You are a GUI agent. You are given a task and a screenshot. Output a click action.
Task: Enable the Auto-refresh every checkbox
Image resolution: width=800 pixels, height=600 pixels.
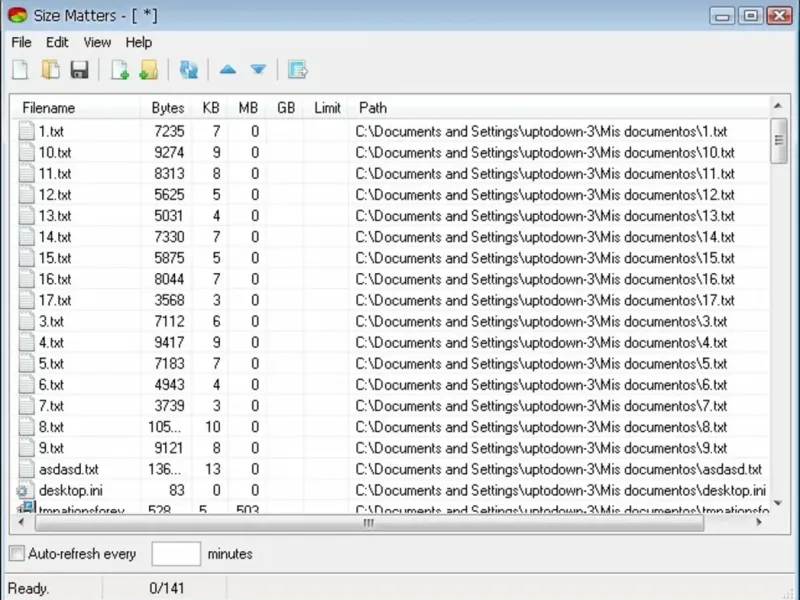tap(17, 554)
